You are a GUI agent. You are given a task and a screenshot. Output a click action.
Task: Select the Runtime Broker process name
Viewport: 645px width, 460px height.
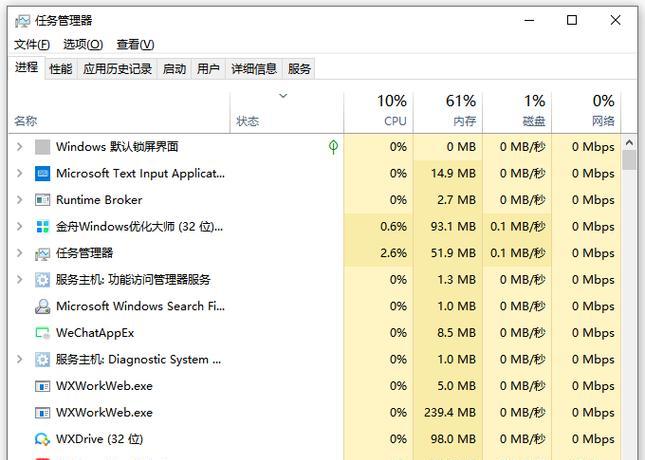[x=99, y=200]
